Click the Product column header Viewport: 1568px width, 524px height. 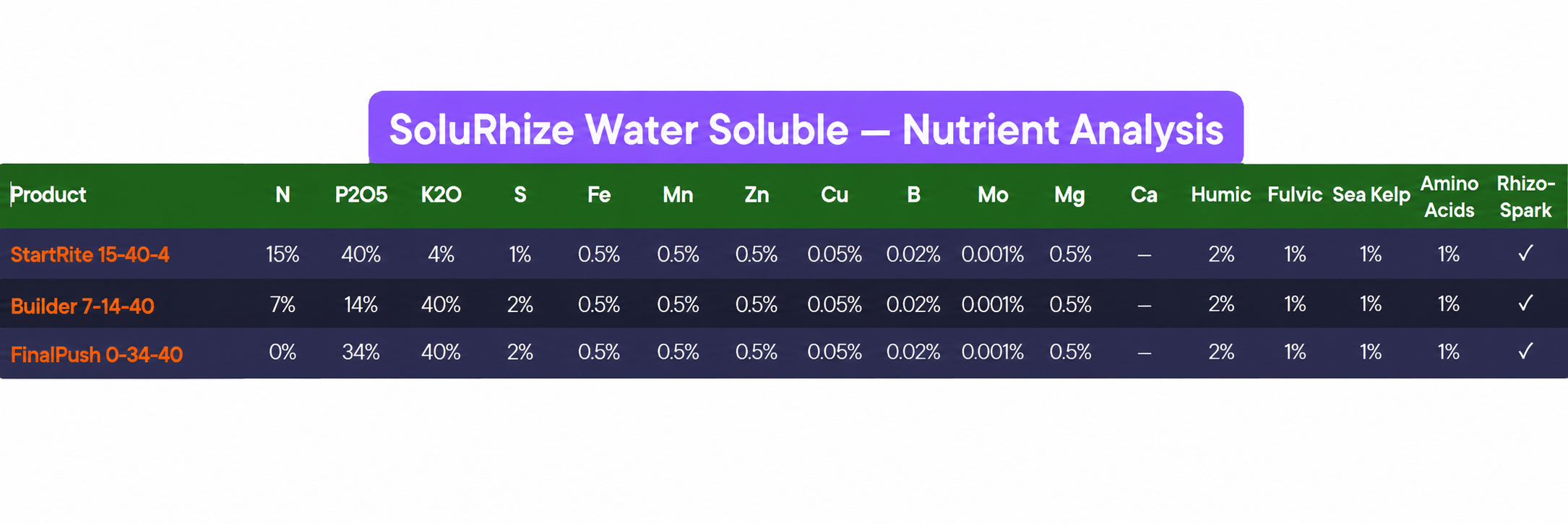(x=48, y=194)
